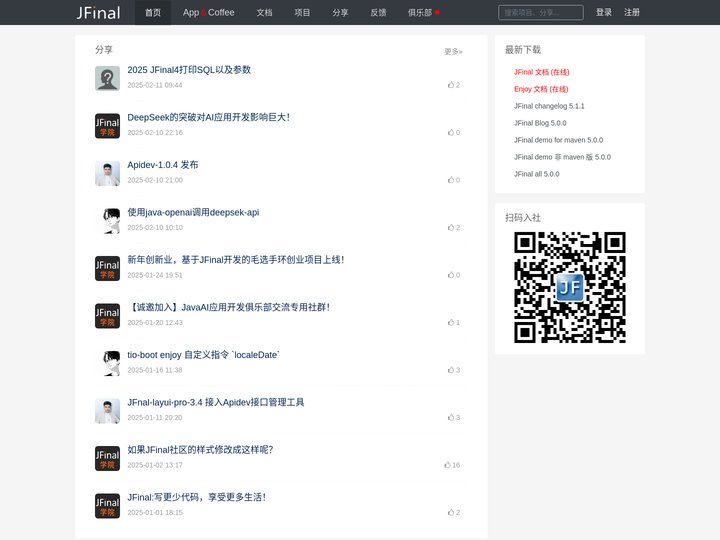
Task: Open the 分享 item in top navigation
Action: point(340,12)
